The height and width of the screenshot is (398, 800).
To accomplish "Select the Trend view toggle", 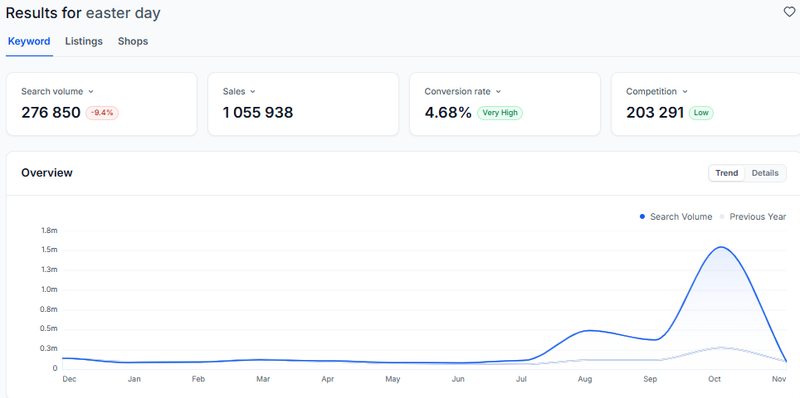I will [727, 173].
